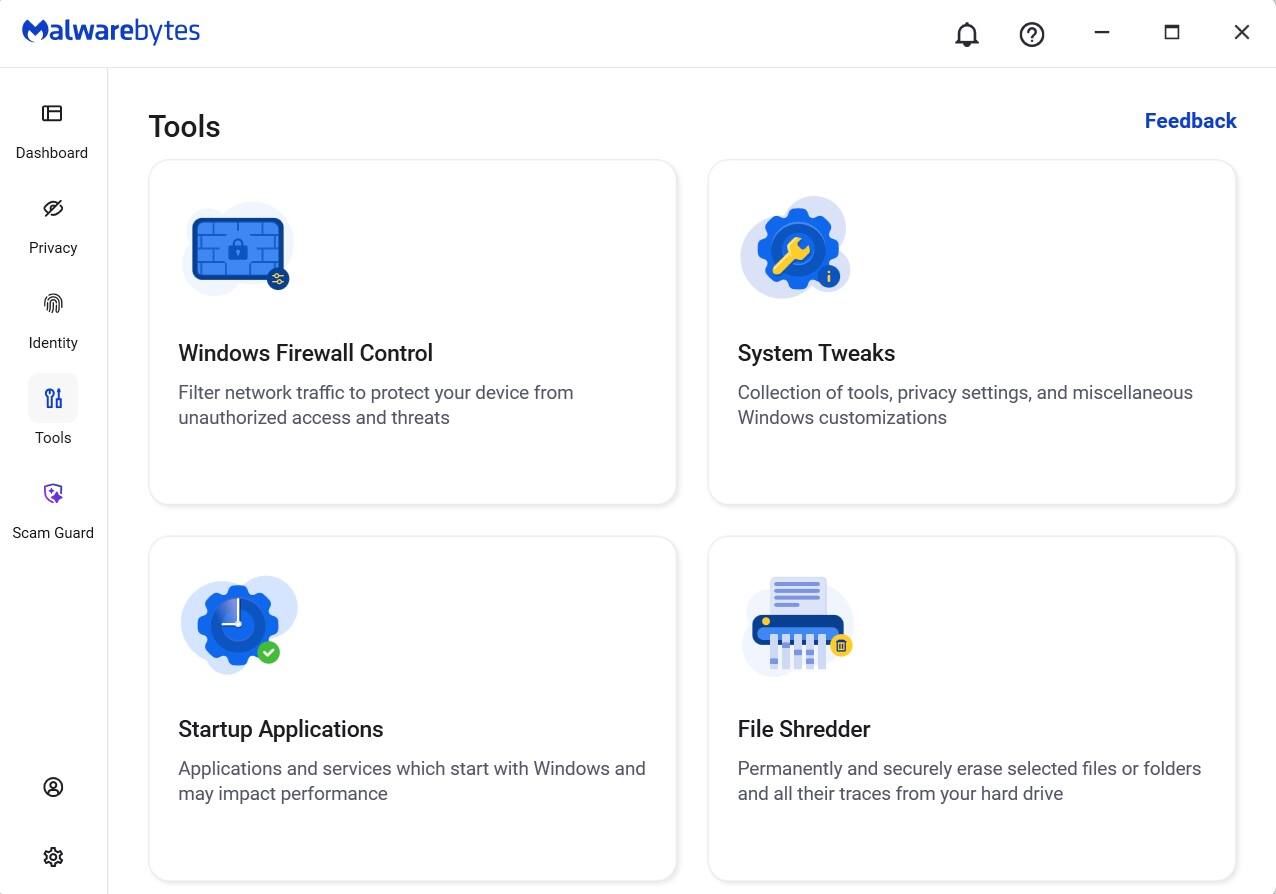Minimize the Malwarebytes window

coord(1102,32)
